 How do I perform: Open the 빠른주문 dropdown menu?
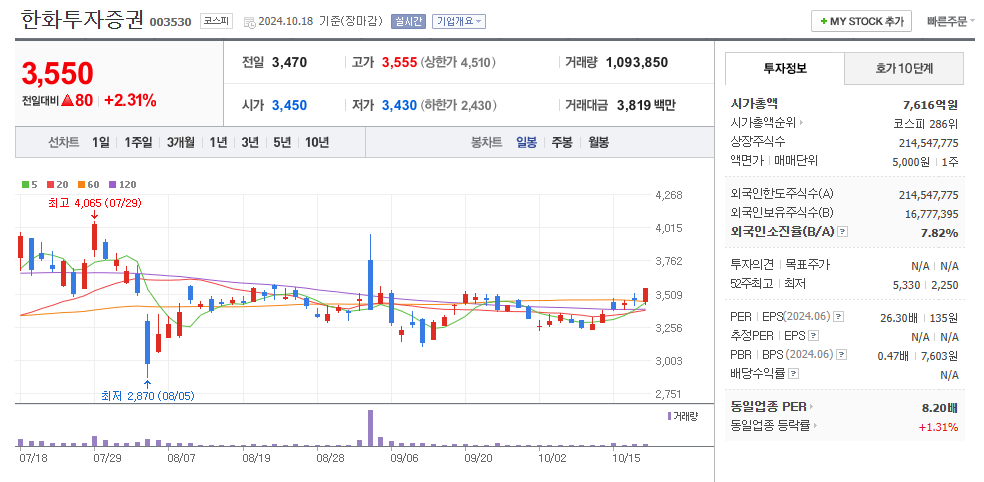(951, 21)
